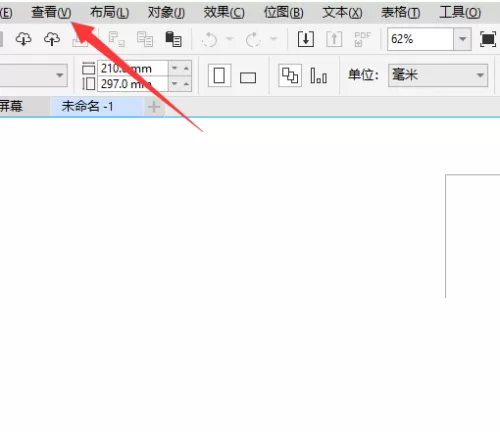500x432 pixels.
Task: Increase page width with up stepper
Action: pos(186,68)
